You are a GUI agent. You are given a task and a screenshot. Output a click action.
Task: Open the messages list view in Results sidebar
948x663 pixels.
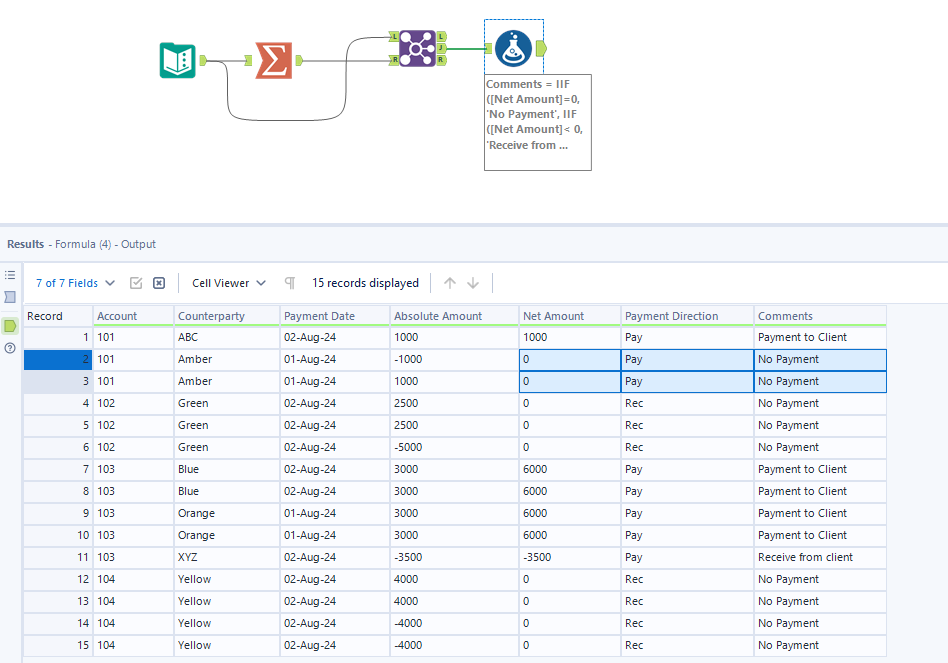10,274
